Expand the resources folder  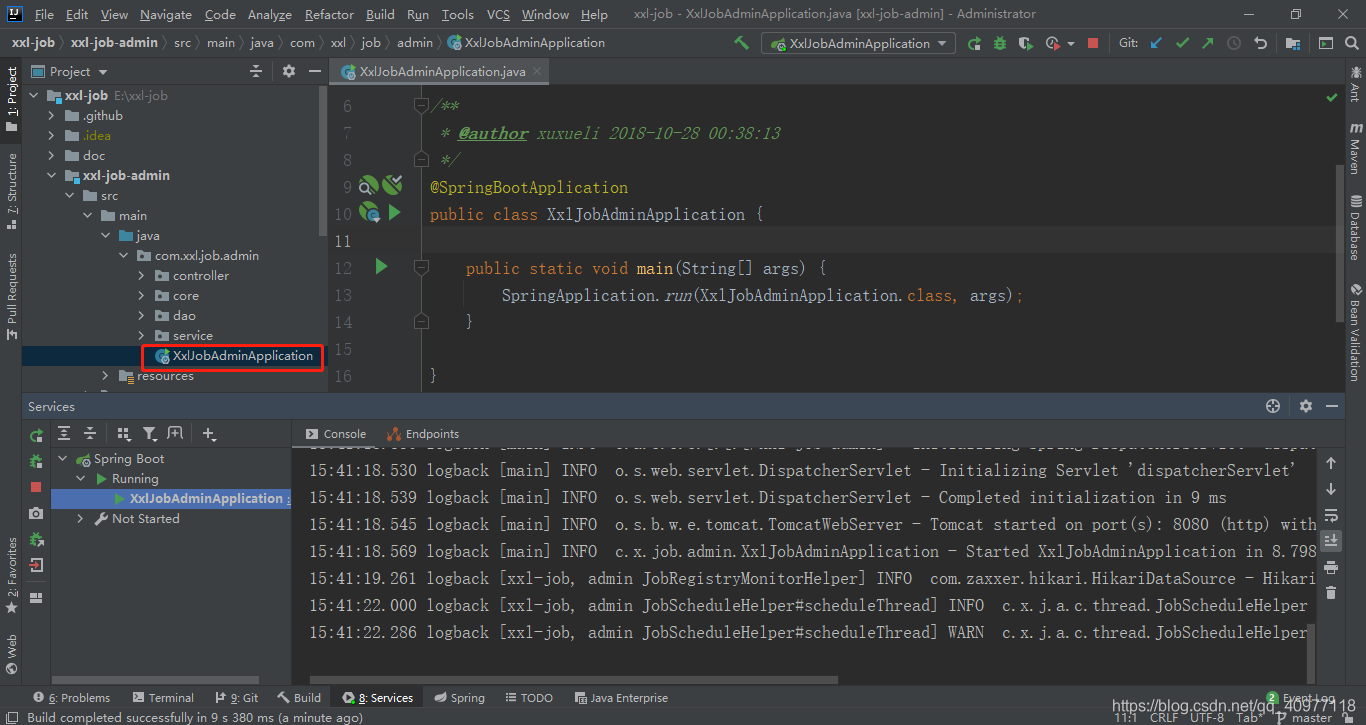point(105,376)
